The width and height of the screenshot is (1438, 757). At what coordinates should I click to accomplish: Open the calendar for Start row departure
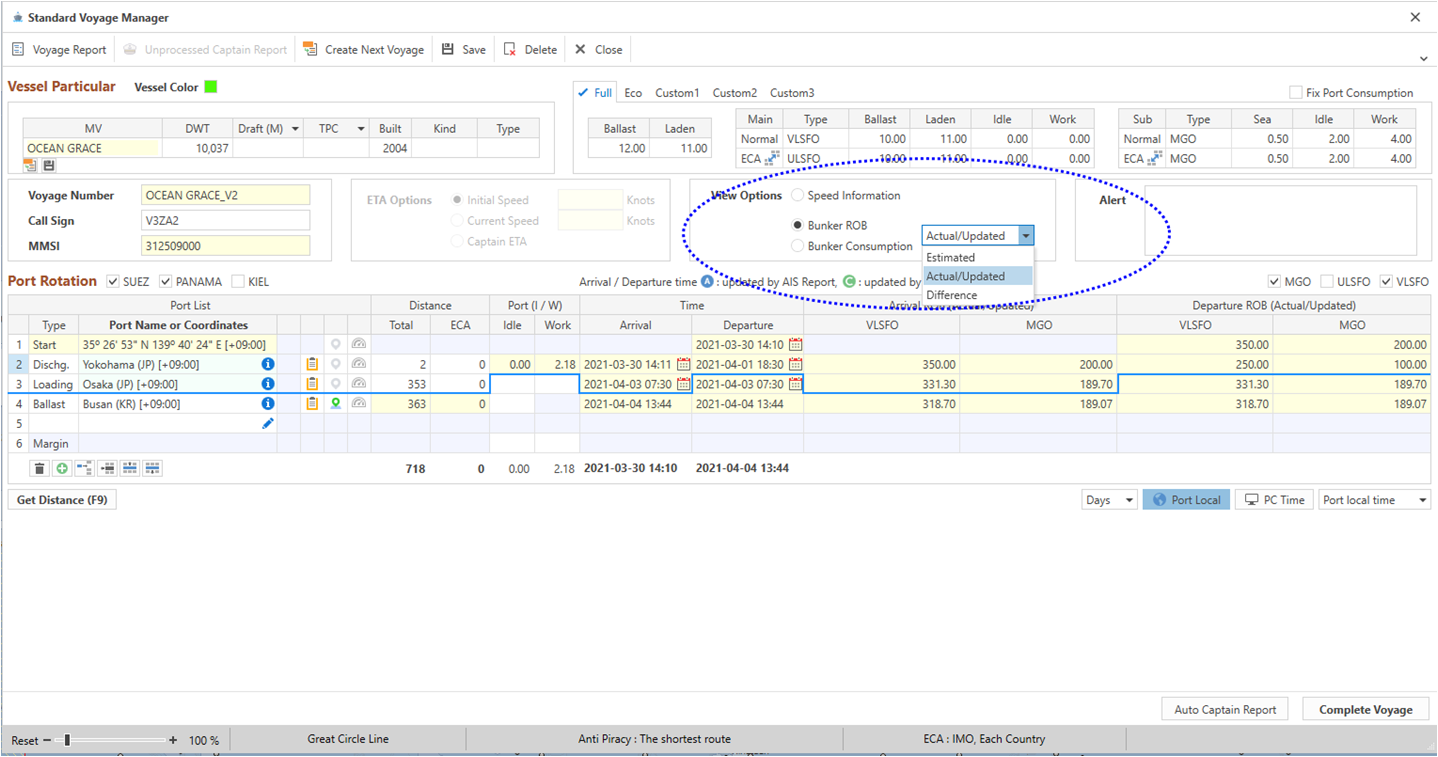click(x=795, y=344)
